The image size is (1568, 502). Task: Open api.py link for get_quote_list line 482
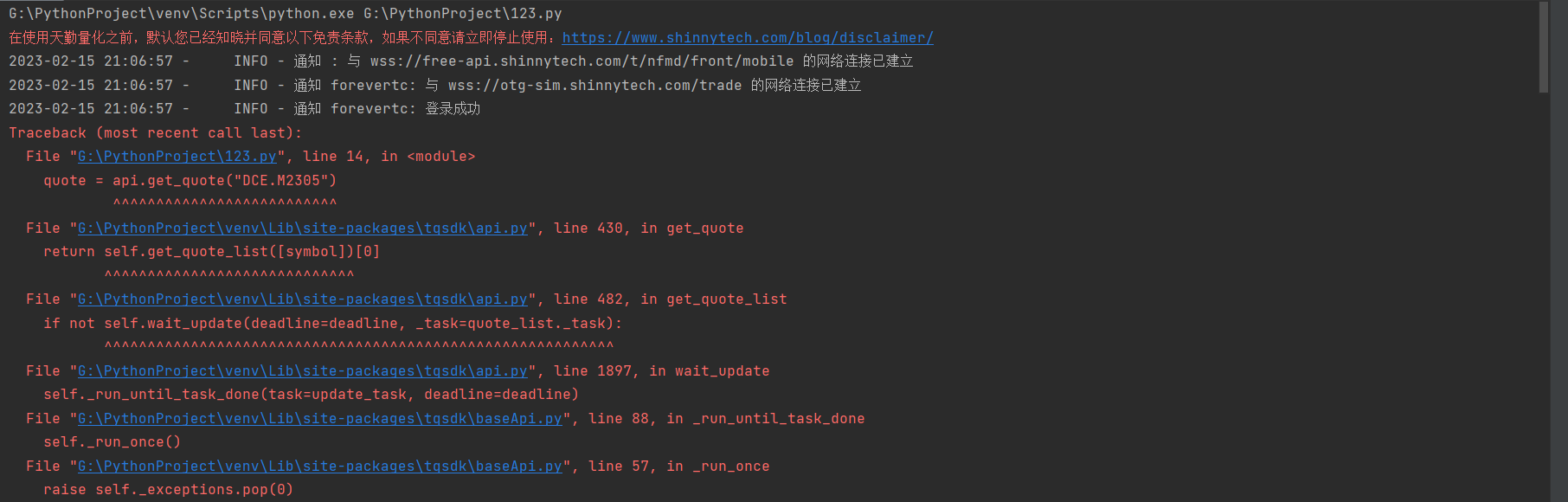303,299
